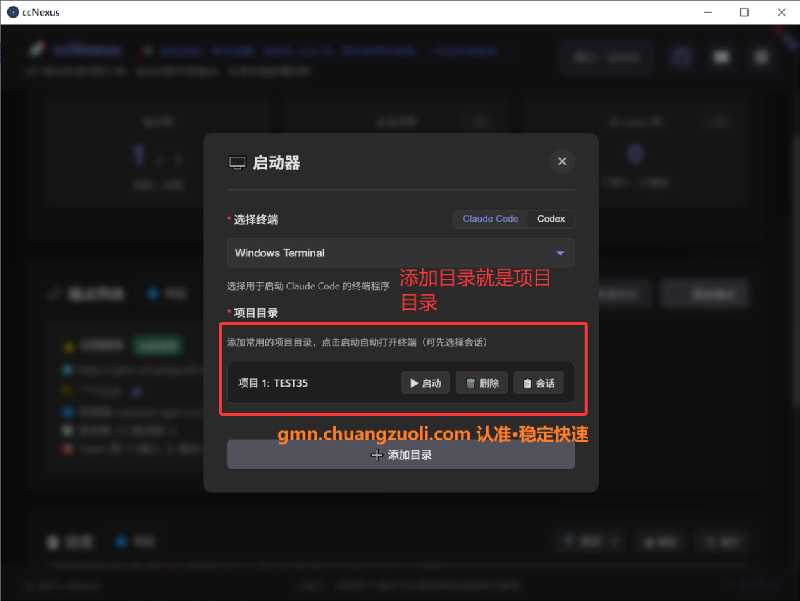Click the 选择终端 field label
The height and width of the screenshot is (601, 800).
[256, 219]
